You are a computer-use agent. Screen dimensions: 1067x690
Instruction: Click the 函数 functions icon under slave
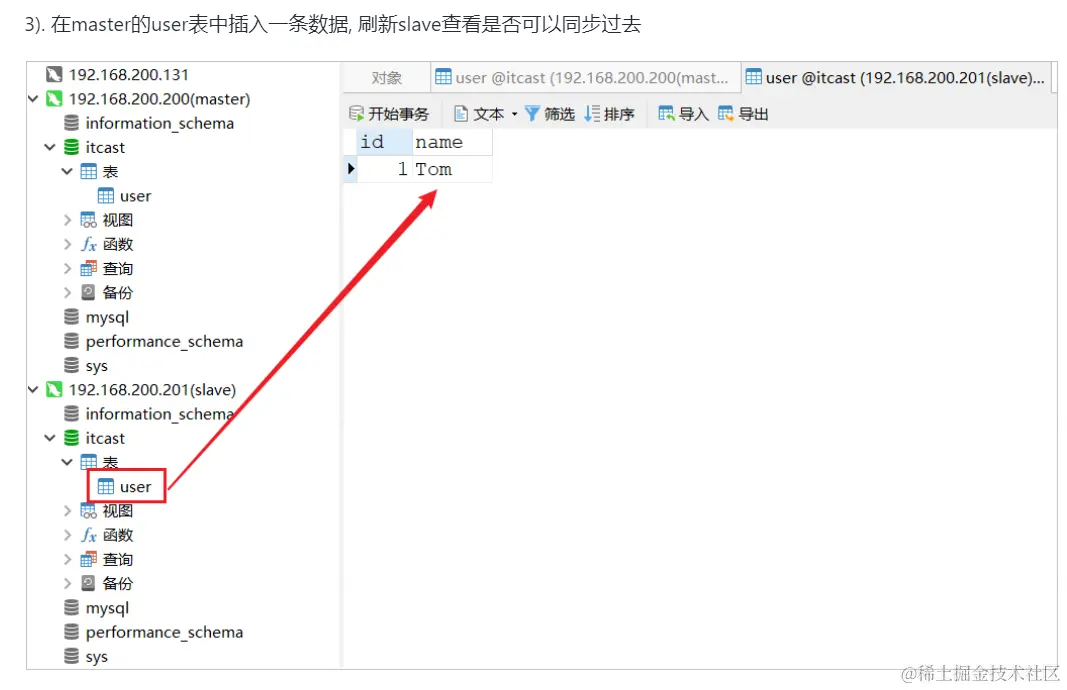point(88,535)
